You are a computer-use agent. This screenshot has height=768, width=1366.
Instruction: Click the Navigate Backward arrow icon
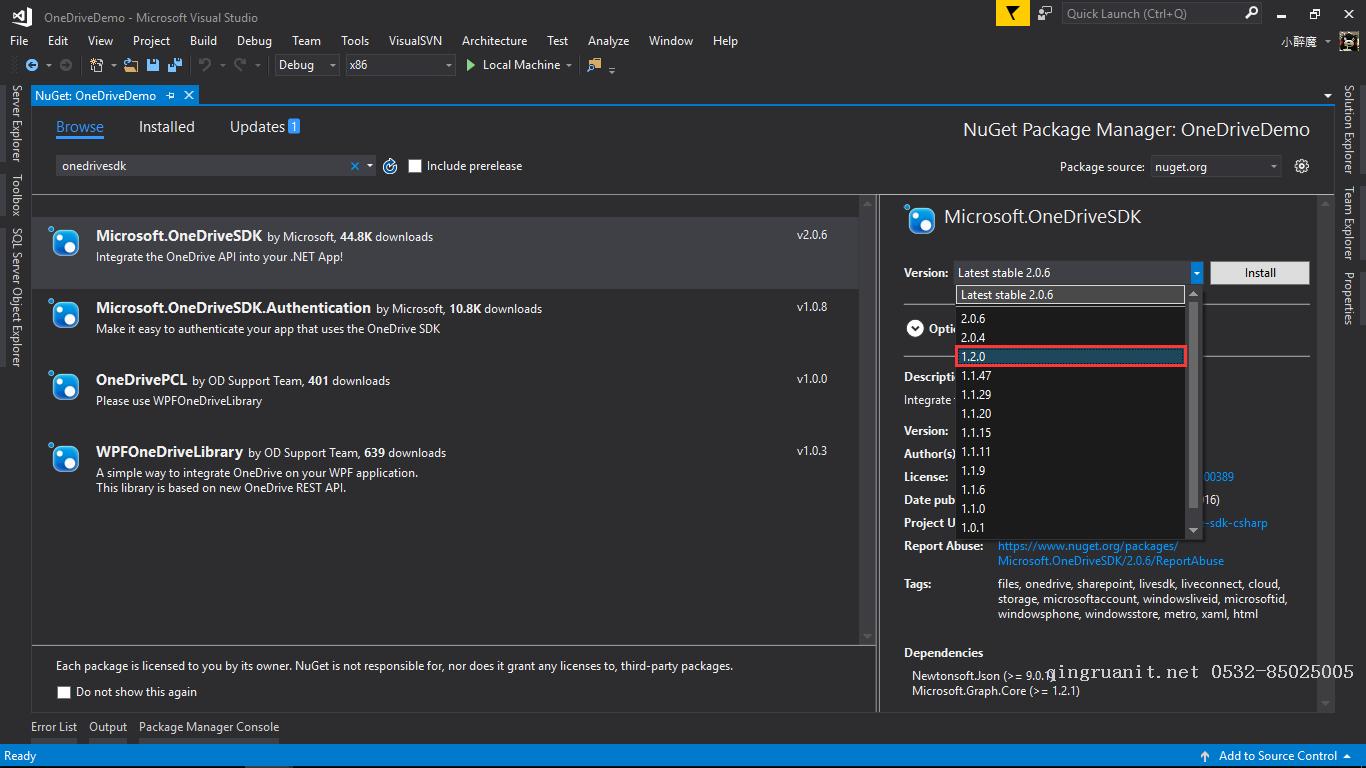click(32, 65)
